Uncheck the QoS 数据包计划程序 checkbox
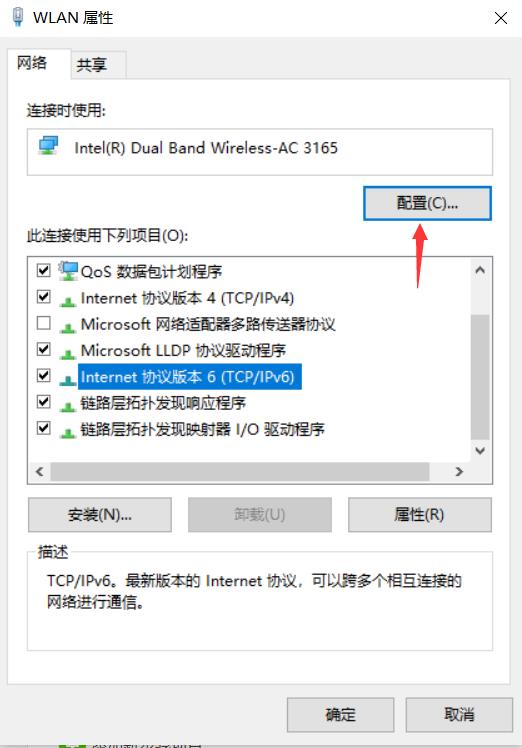This screenshot has width=522, height=748. coord(43,270)
